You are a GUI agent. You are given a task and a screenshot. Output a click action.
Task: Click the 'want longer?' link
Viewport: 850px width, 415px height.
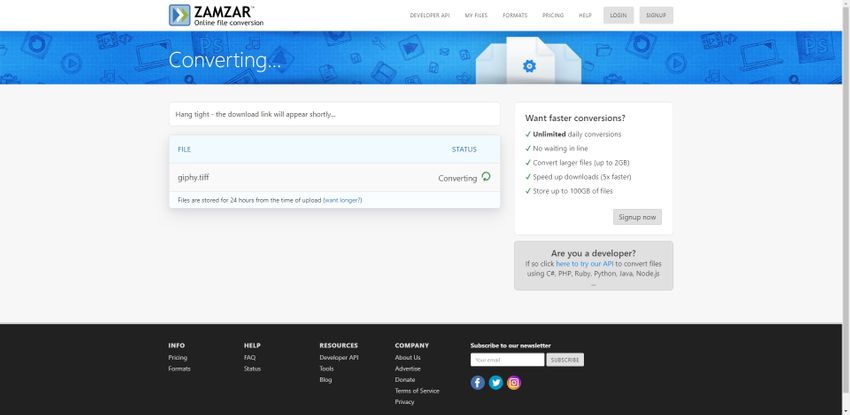(x=342, y=200)
